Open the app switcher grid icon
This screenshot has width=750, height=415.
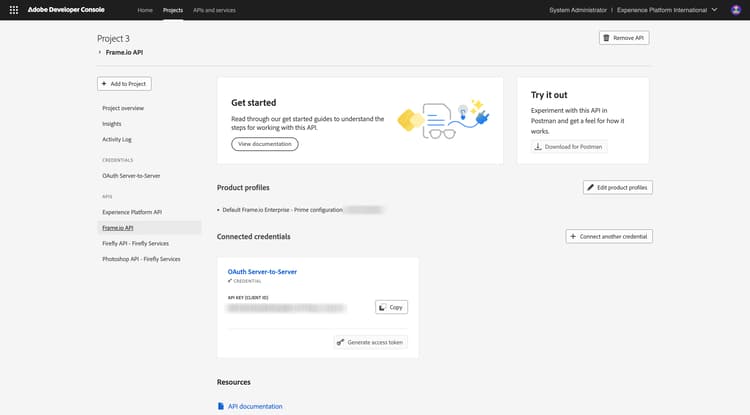coord(14,10)
